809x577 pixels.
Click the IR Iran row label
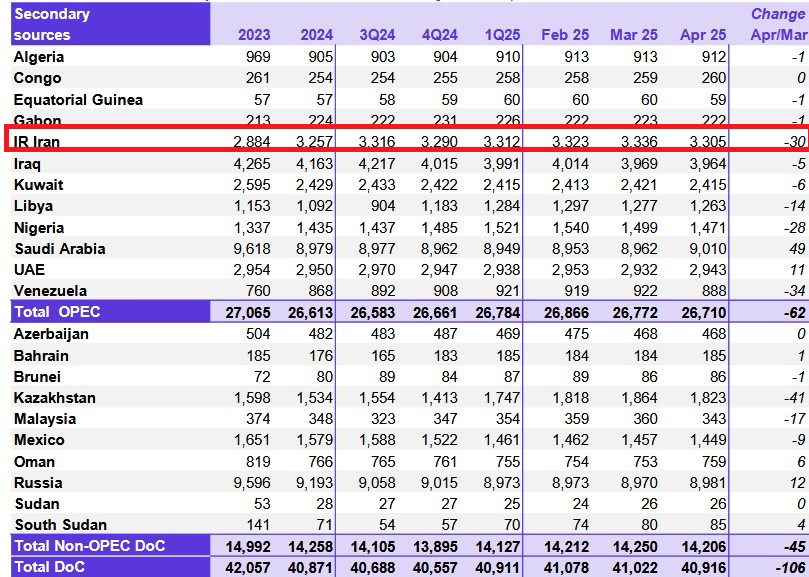tap(37, 142)
